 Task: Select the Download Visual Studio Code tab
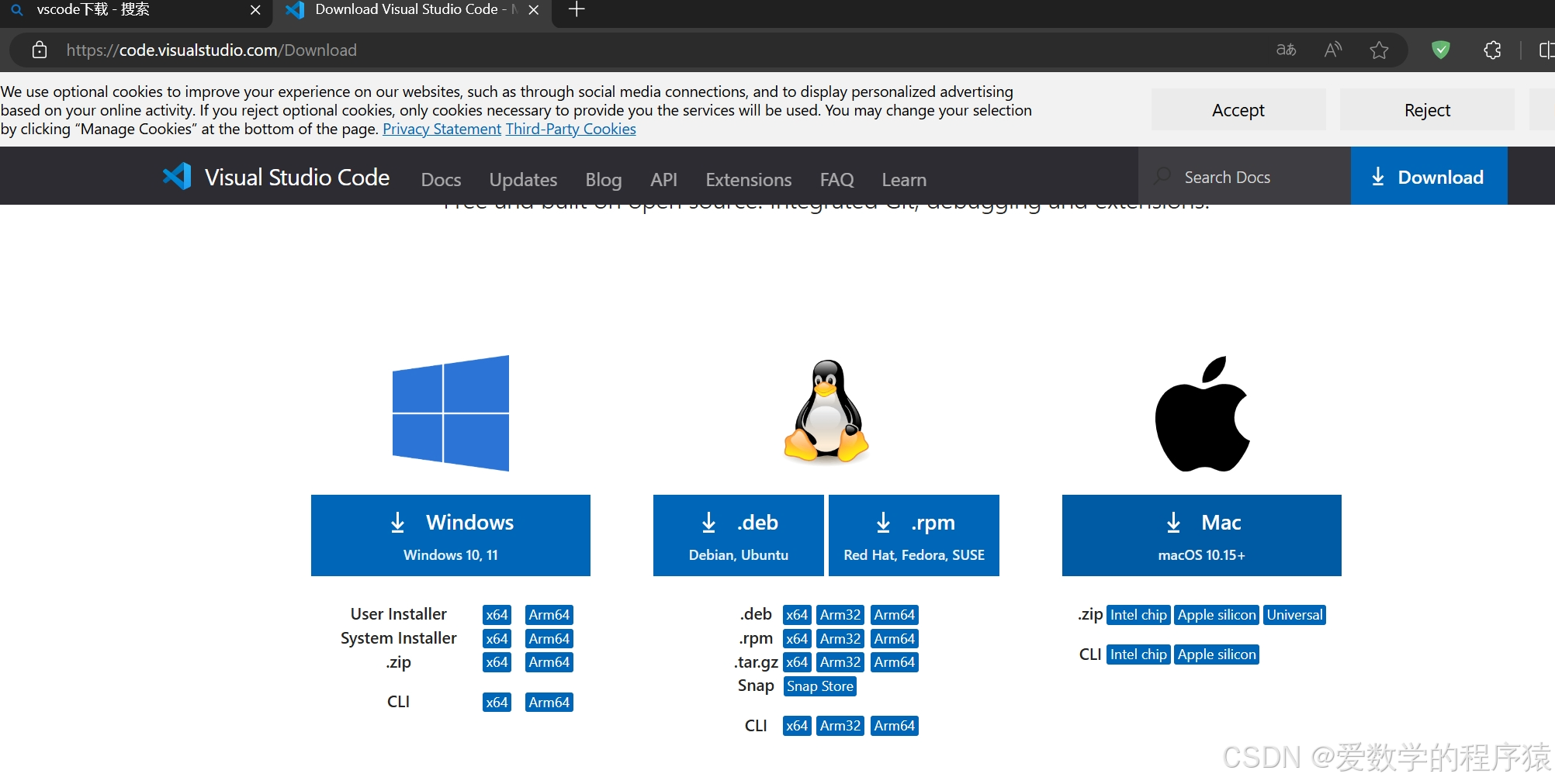click(411, 10)
